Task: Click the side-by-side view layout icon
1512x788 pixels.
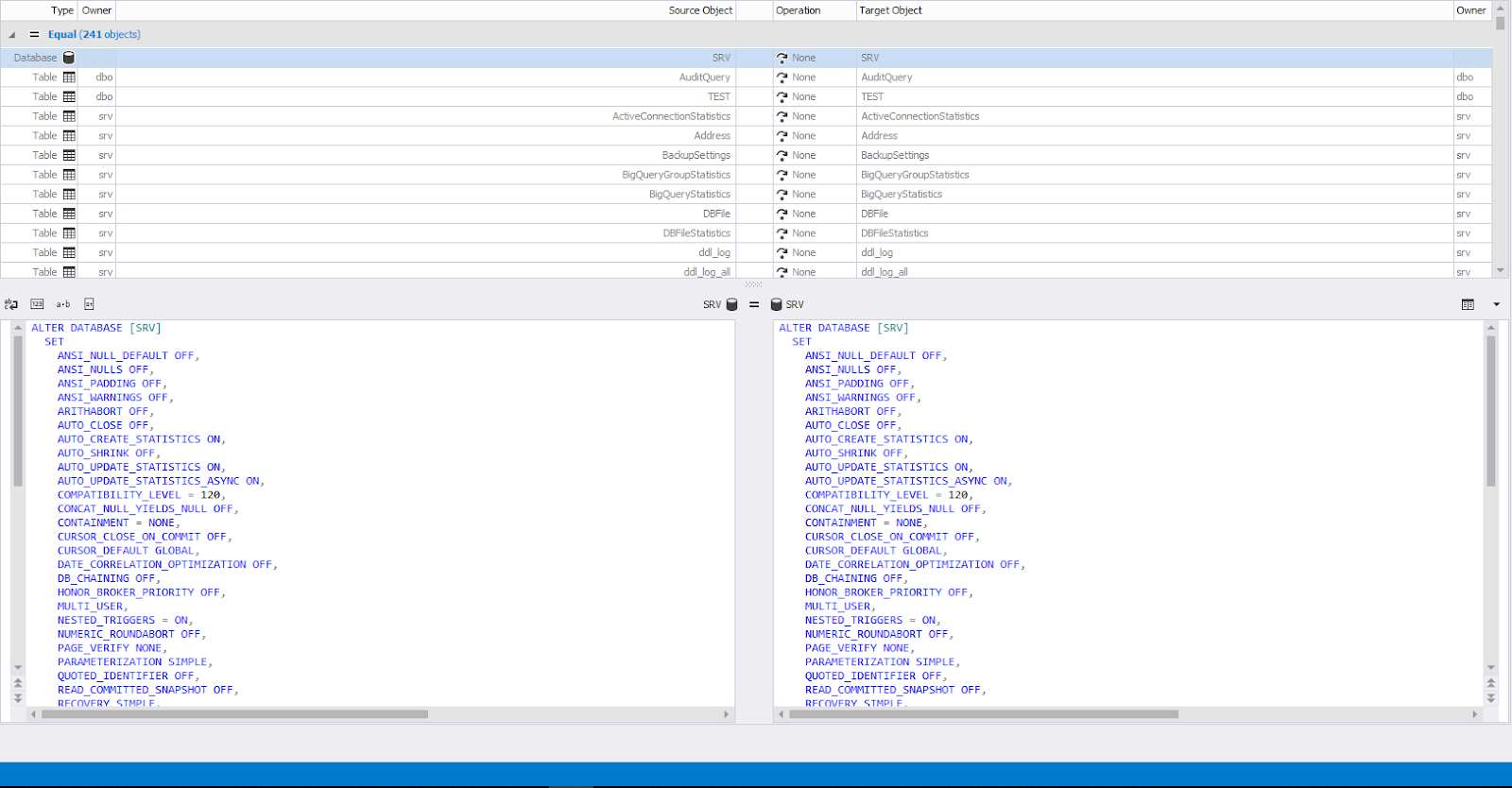Action: [1468, 304]
